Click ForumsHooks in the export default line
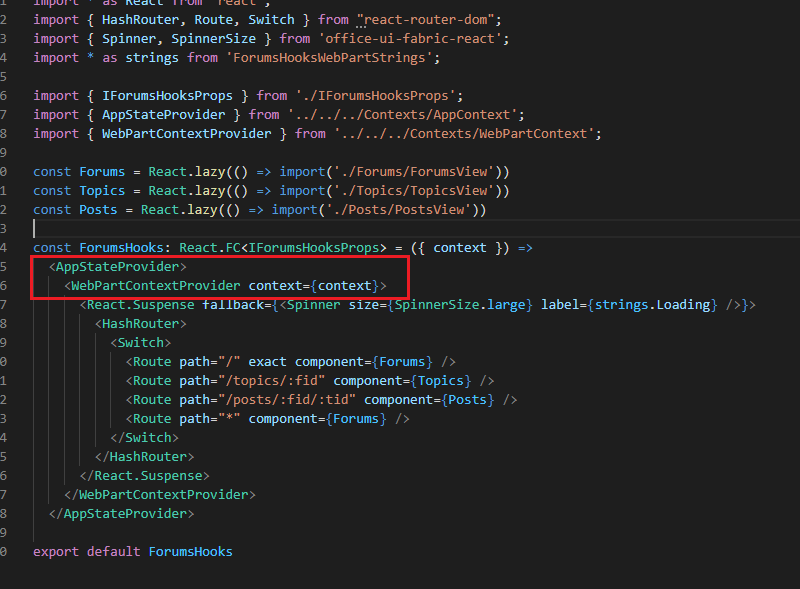Screen dimensions: 800x589 coord(190,551)
